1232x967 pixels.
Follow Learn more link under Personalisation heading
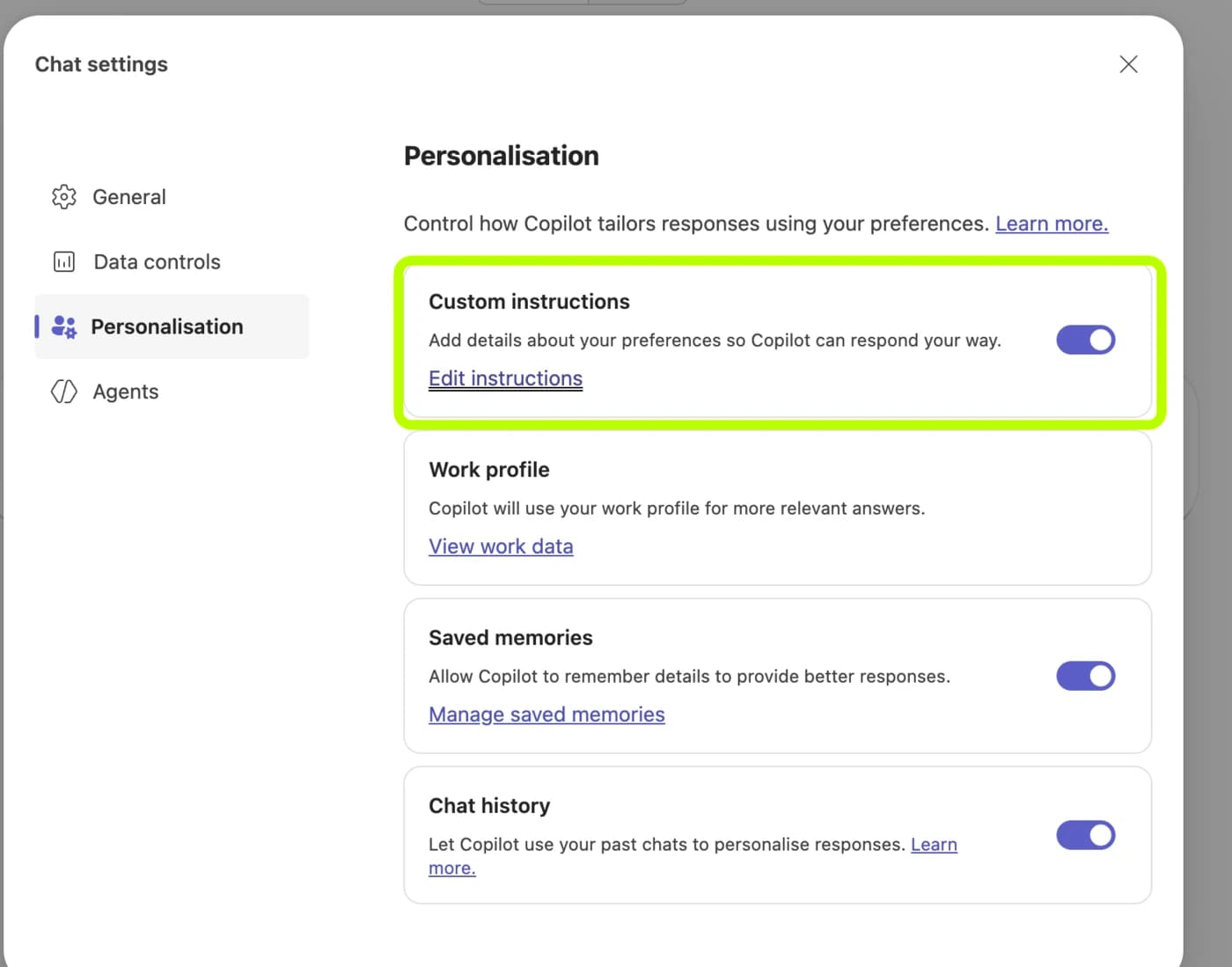coord(1052,223)
